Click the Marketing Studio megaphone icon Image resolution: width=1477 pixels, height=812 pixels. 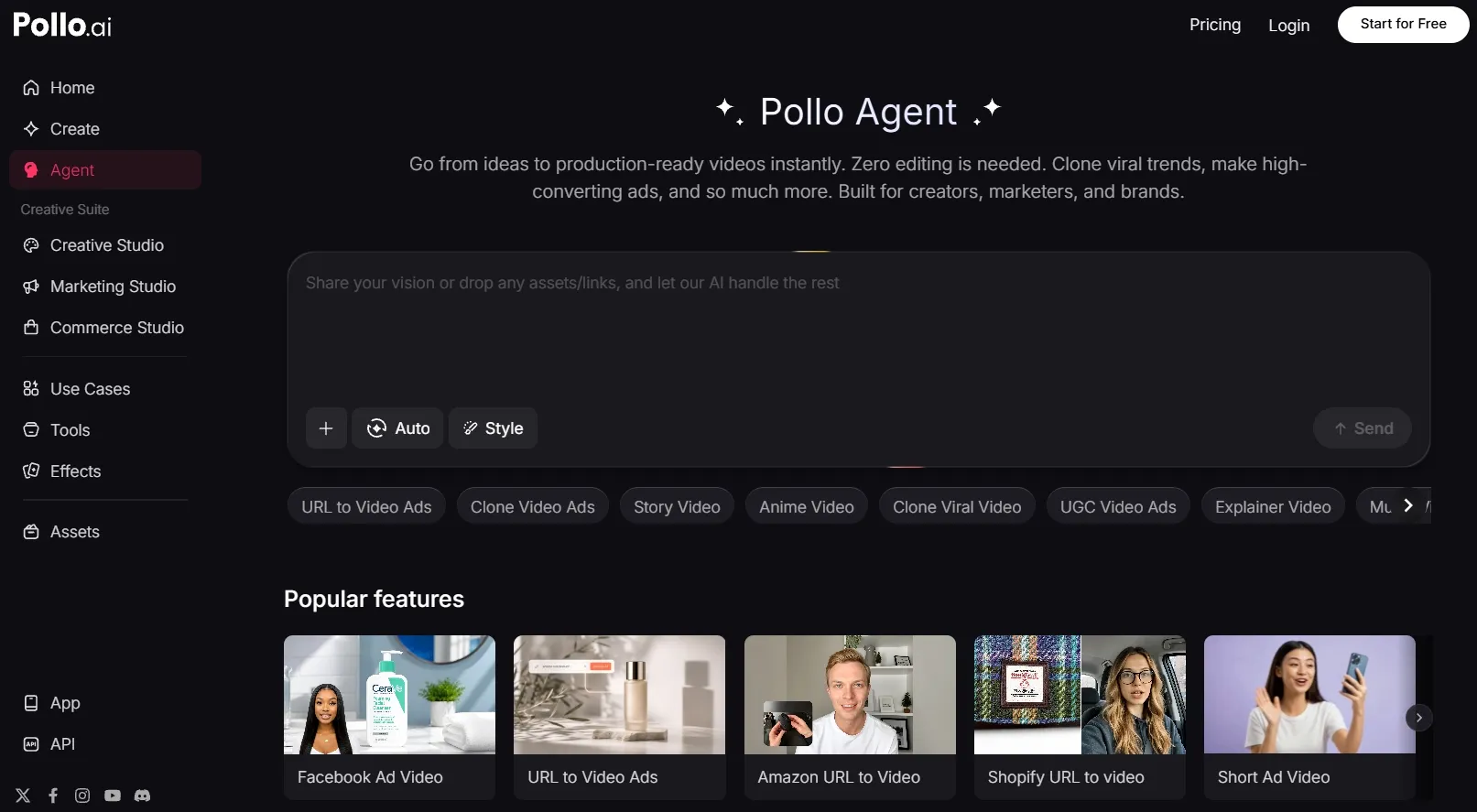tap(31, 287)
